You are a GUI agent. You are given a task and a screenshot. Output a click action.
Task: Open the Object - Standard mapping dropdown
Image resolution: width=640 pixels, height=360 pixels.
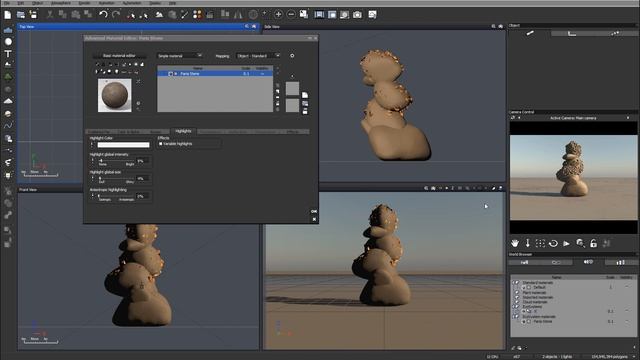point(258,56)
